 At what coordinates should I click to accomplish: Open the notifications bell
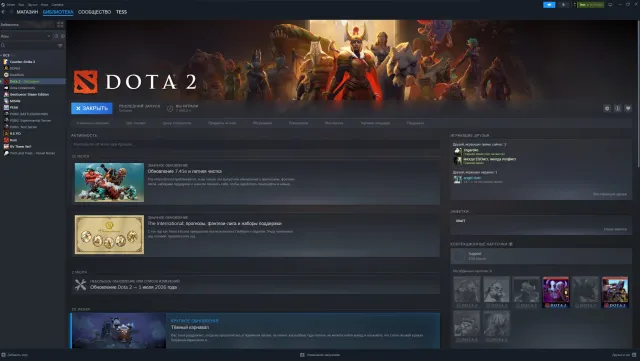[x=563, y=5]
